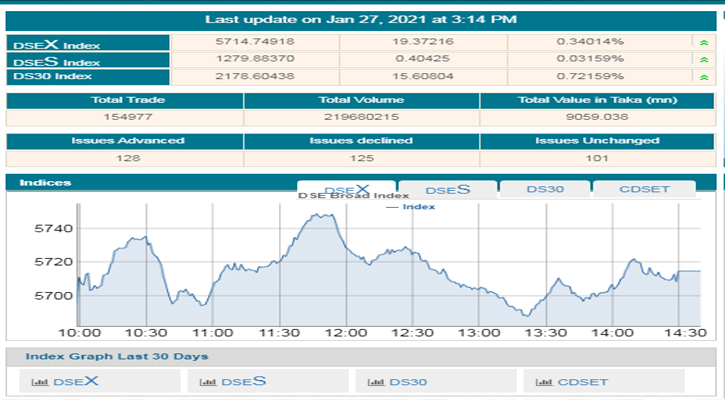Image resolution: width=725 pixels, height=400 pixels.
Task: Click chart icon beside the 30-day DS30 link
Action: (x=376, y=381)
